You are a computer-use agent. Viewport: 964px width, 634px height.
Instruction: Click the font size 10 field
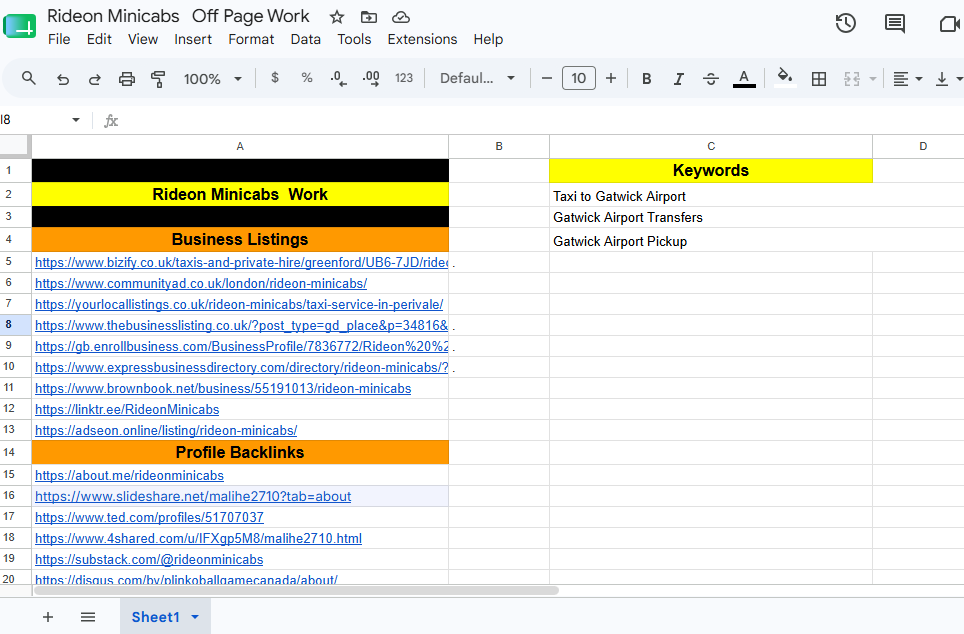point(579,78)
